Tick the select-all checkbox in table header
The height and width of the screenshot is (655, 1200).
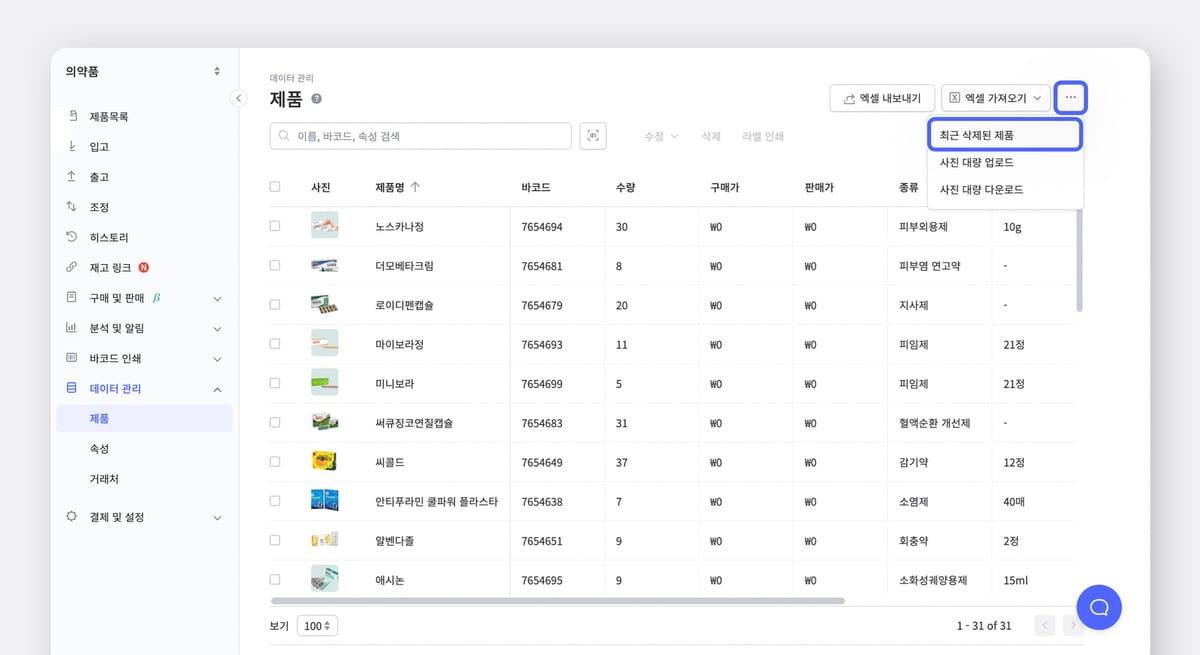tap(275, 187)
